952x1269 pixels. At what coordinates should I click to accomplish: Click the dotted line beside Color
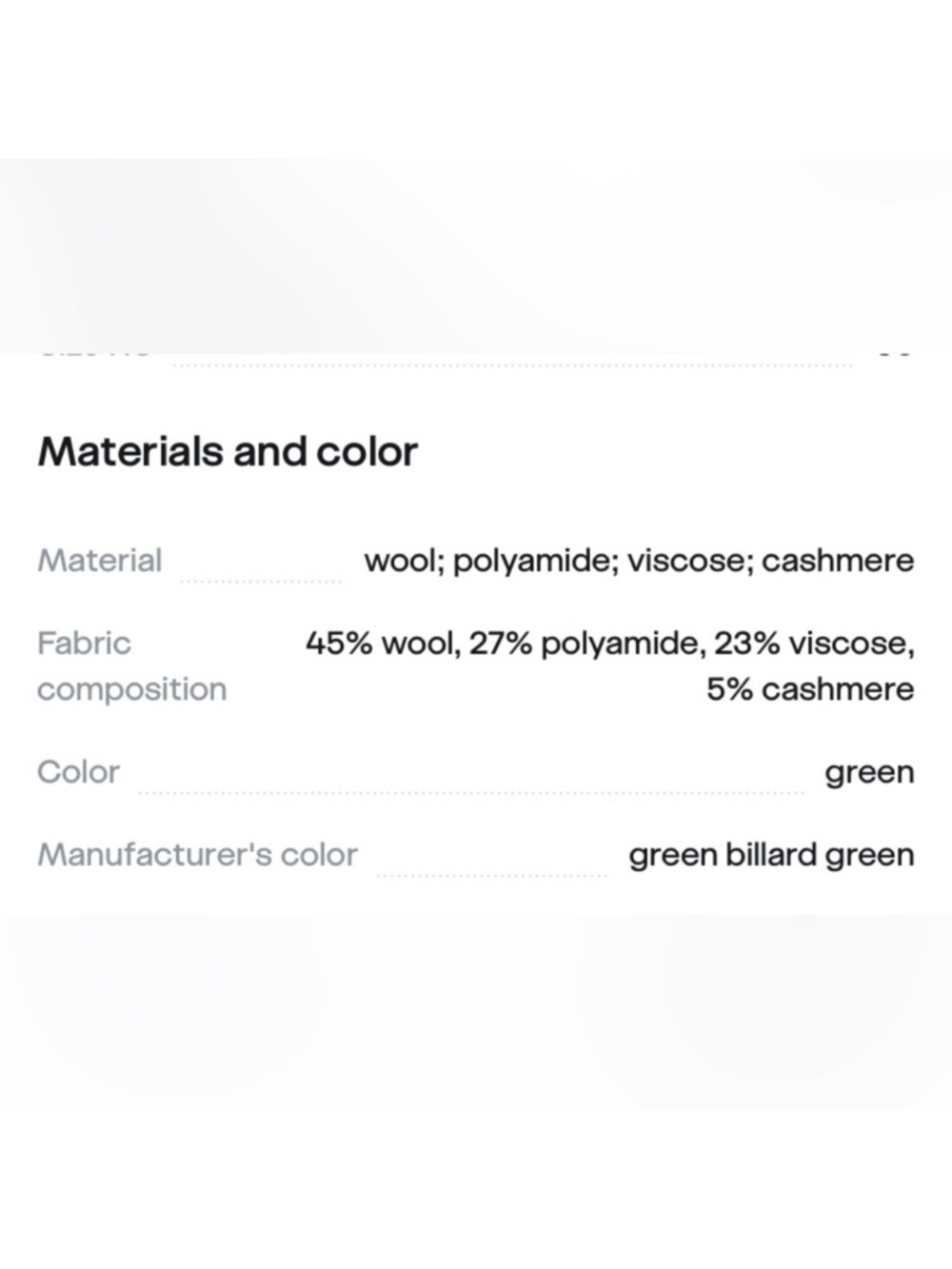pos(471,791)
